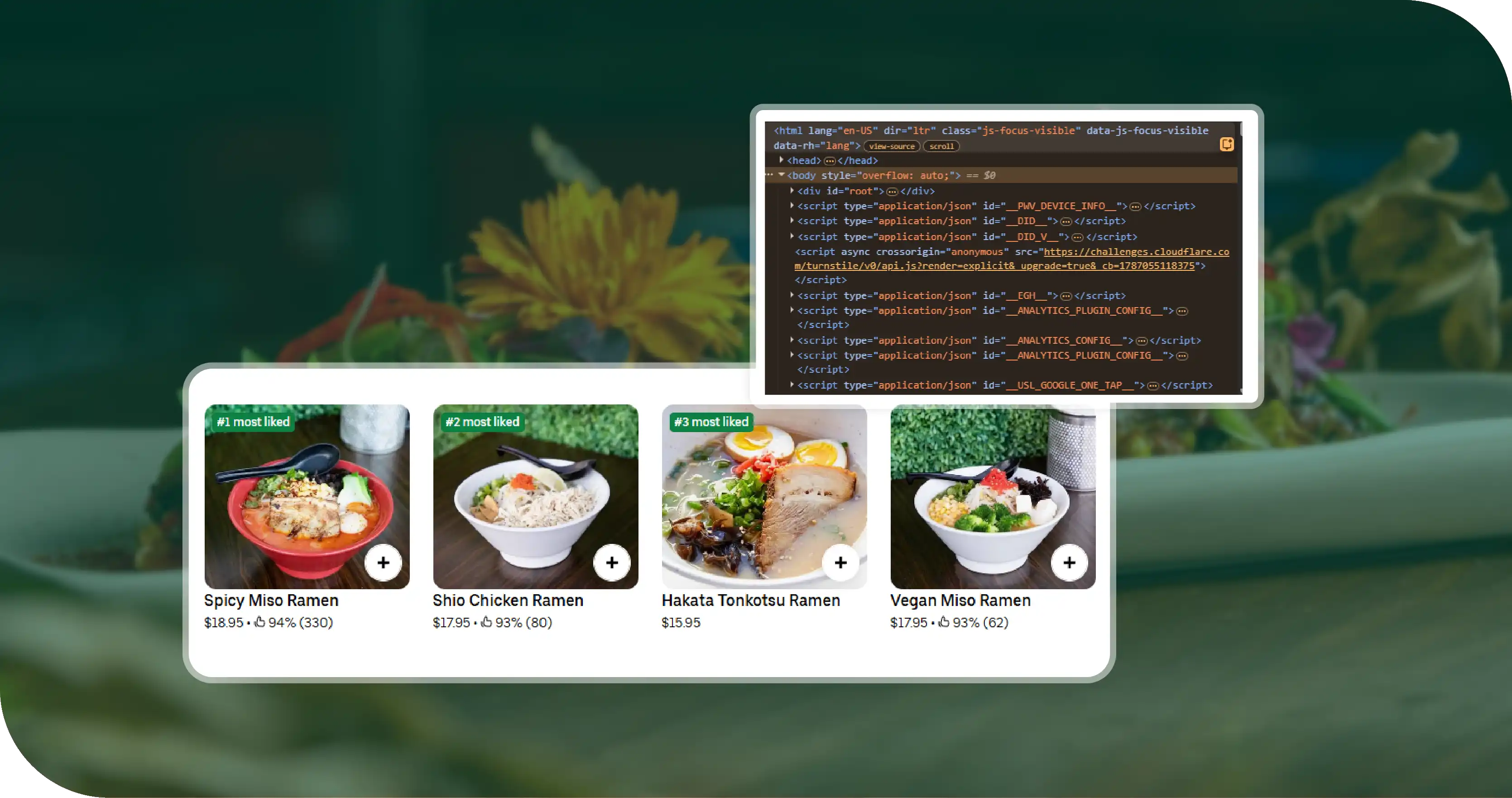Expand the __DID_V__ script node
The height and width of the screenshot is (798, 1512).
(792, 236)
